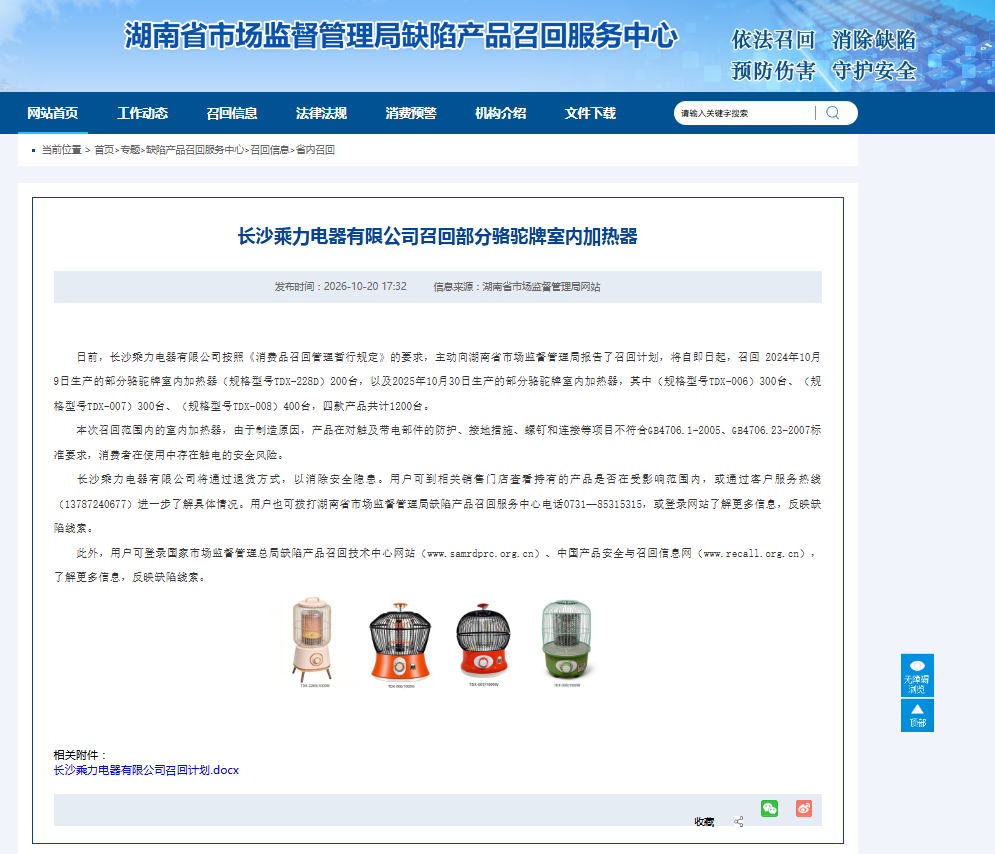Open the 网站首页 nav tab
This screenshot has width=995, height=854.
[53, 113]
